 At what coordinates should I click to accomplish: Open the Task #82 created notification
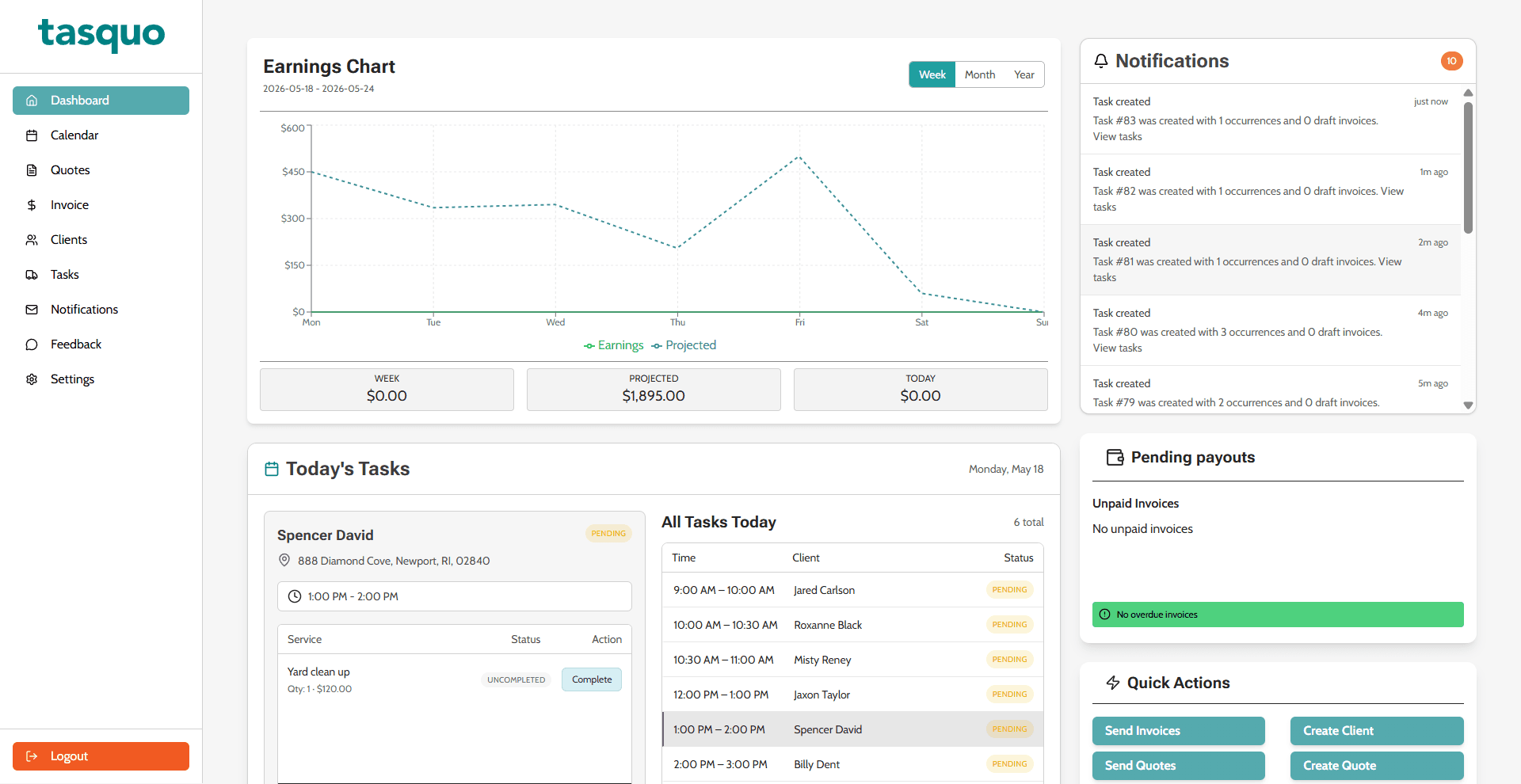(1271, 189)
